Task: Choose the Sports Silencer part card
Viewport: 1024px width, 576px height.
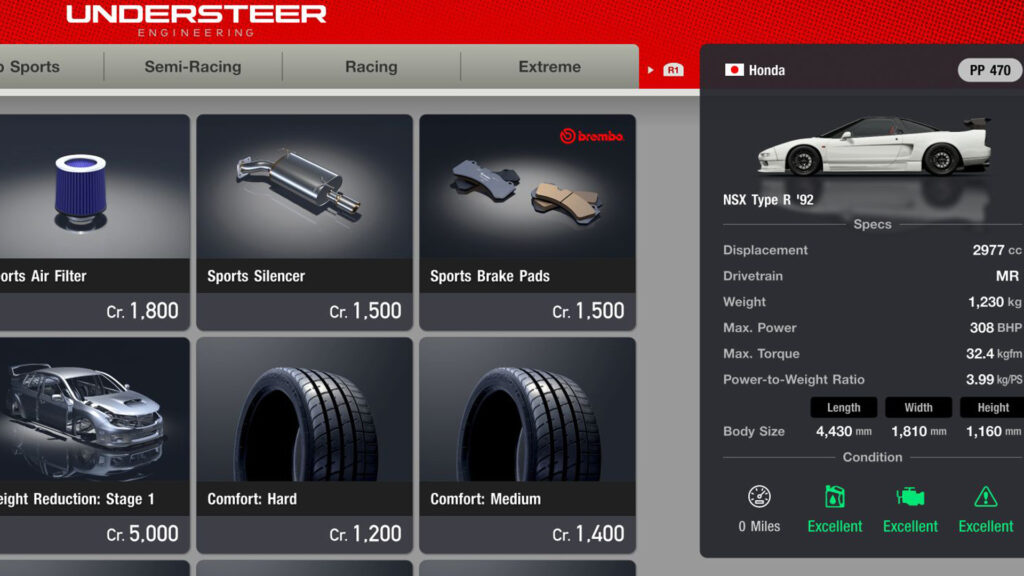Action: [304, 222]
